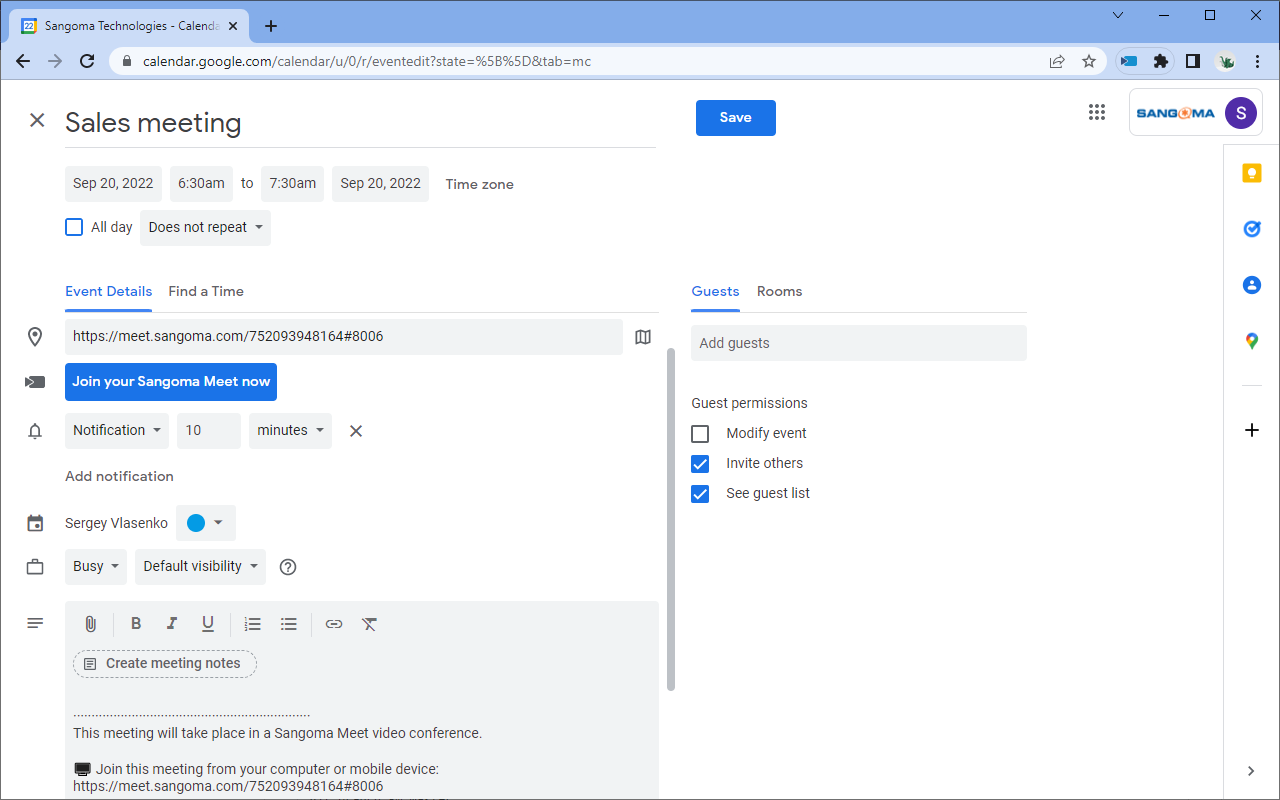Check the Modify event guest permission
The height and width of the screenshot is (800, 1280).
[x=700, y=434]
